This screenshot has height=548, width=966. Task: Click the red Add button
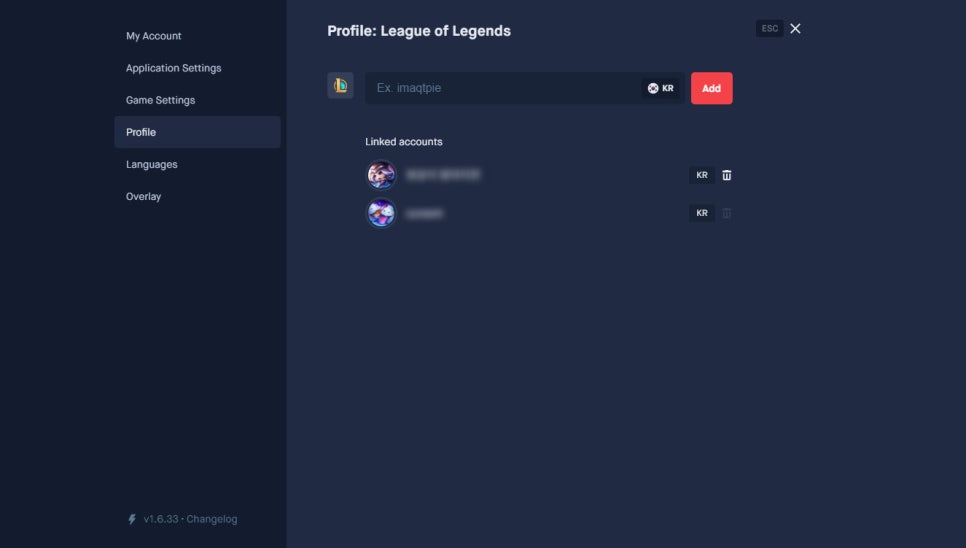712,88
